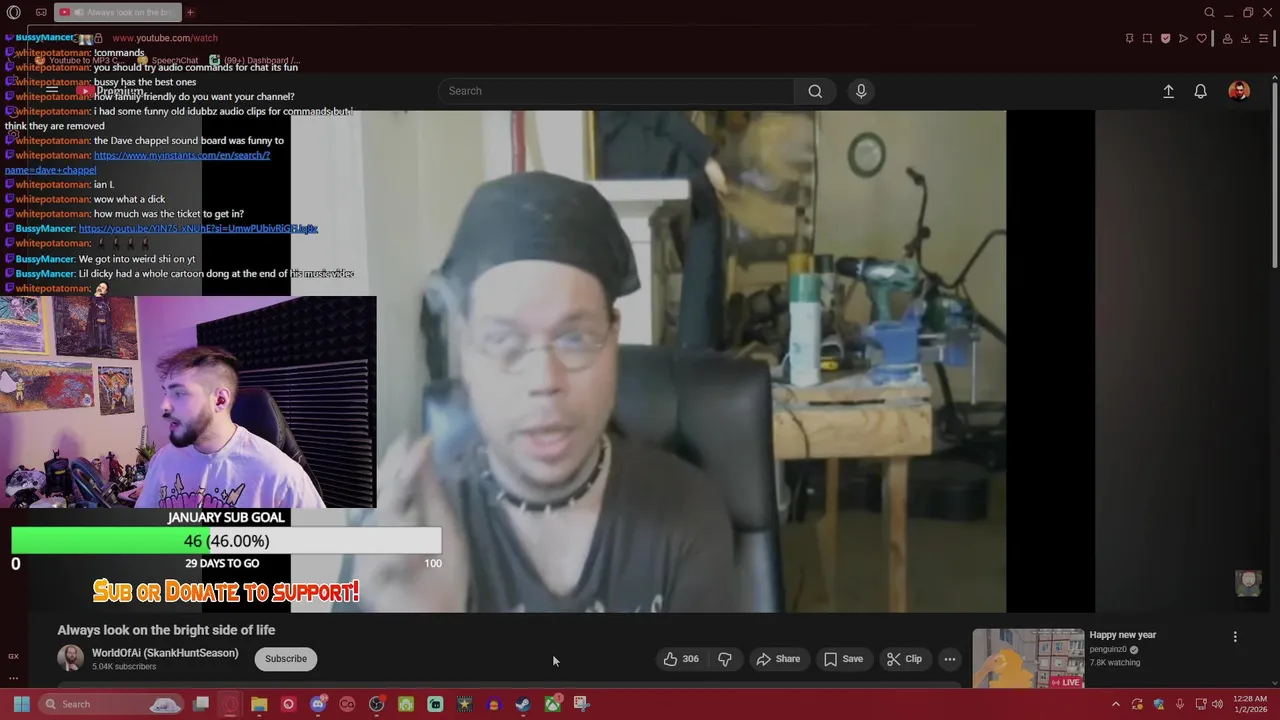This screenshot has height=720, width=1280.
Task: Open OBS Studio from the taskbar
Action: (x=376, y=704)
